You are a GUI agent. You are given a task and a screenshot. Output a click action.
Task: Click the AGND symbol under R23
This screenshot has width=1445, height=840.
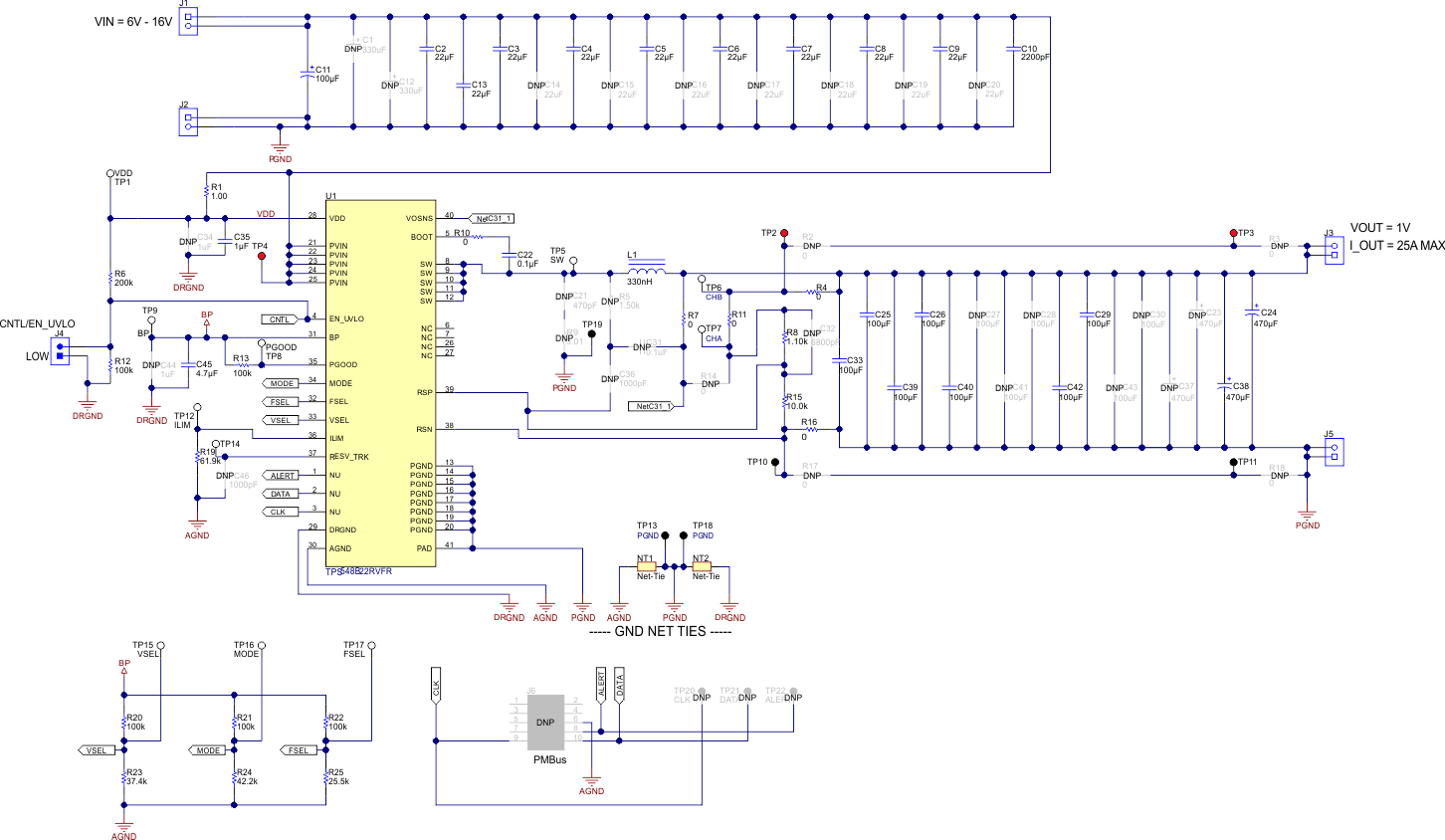tap(124, 830)
